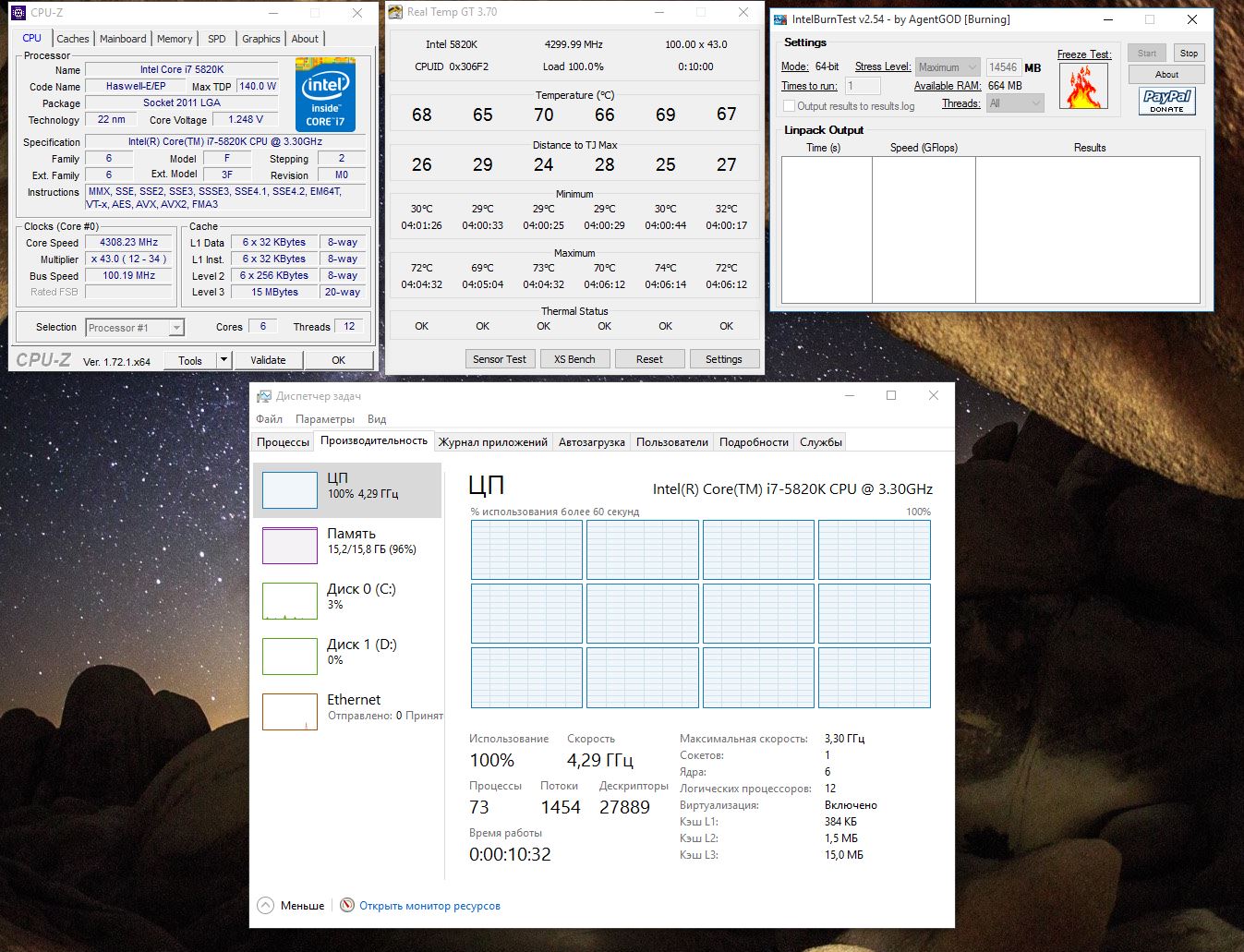Open the Processor #1 selection dropdown

135,328
